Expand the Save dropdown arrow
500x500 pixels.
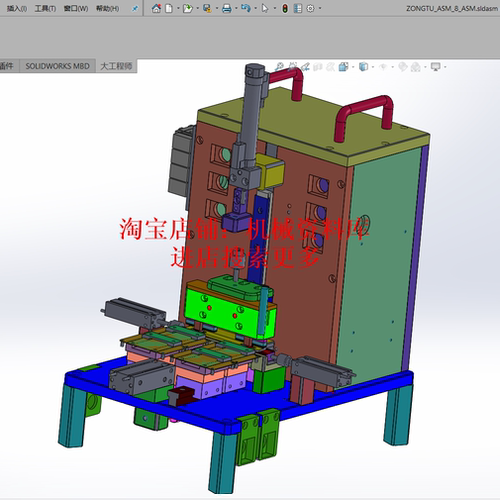217,8
